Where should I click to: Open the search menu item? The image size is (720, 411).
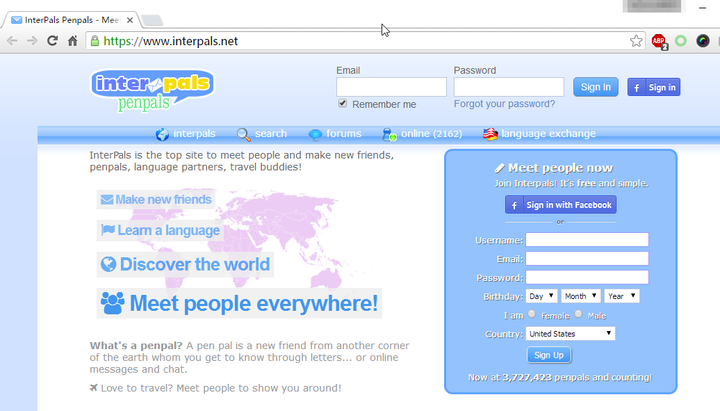[x=262, y=134]
